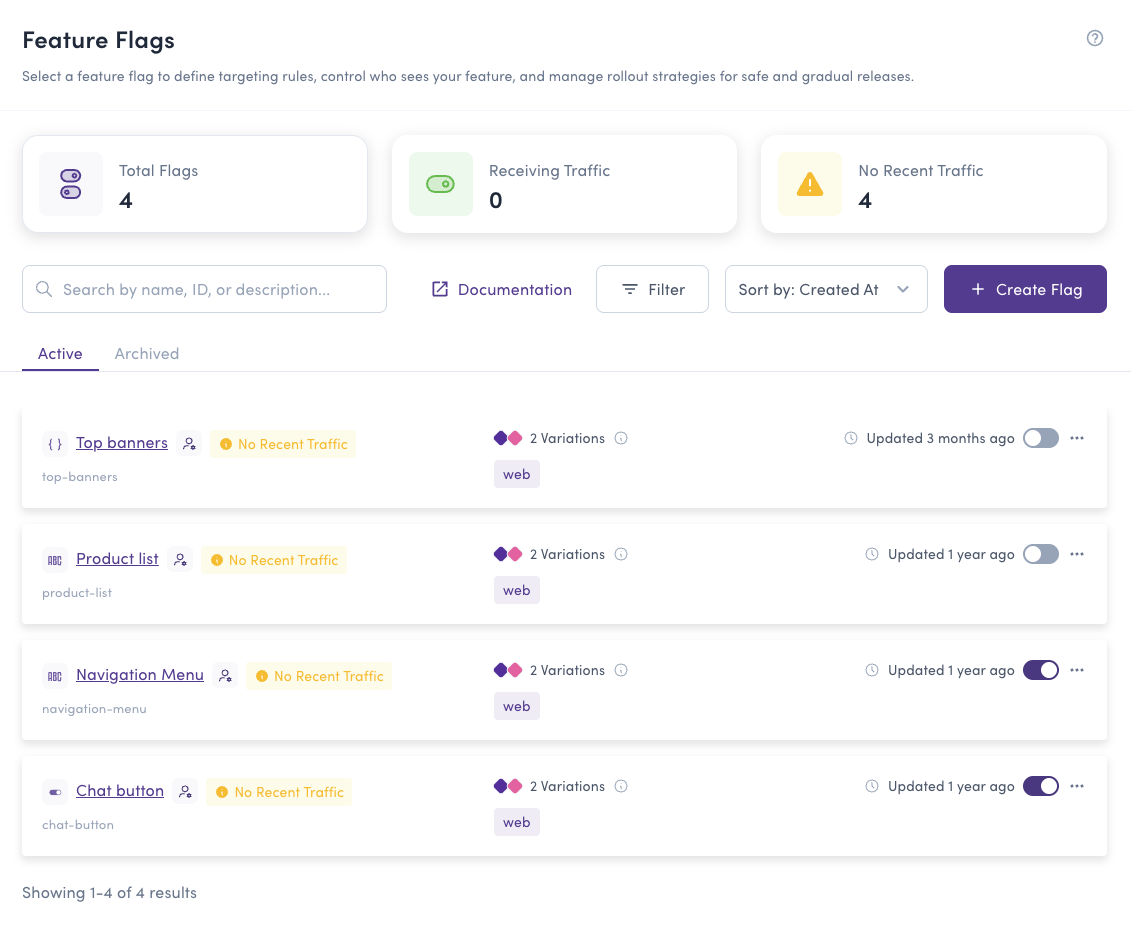Select the Active tab

point(59,353)
